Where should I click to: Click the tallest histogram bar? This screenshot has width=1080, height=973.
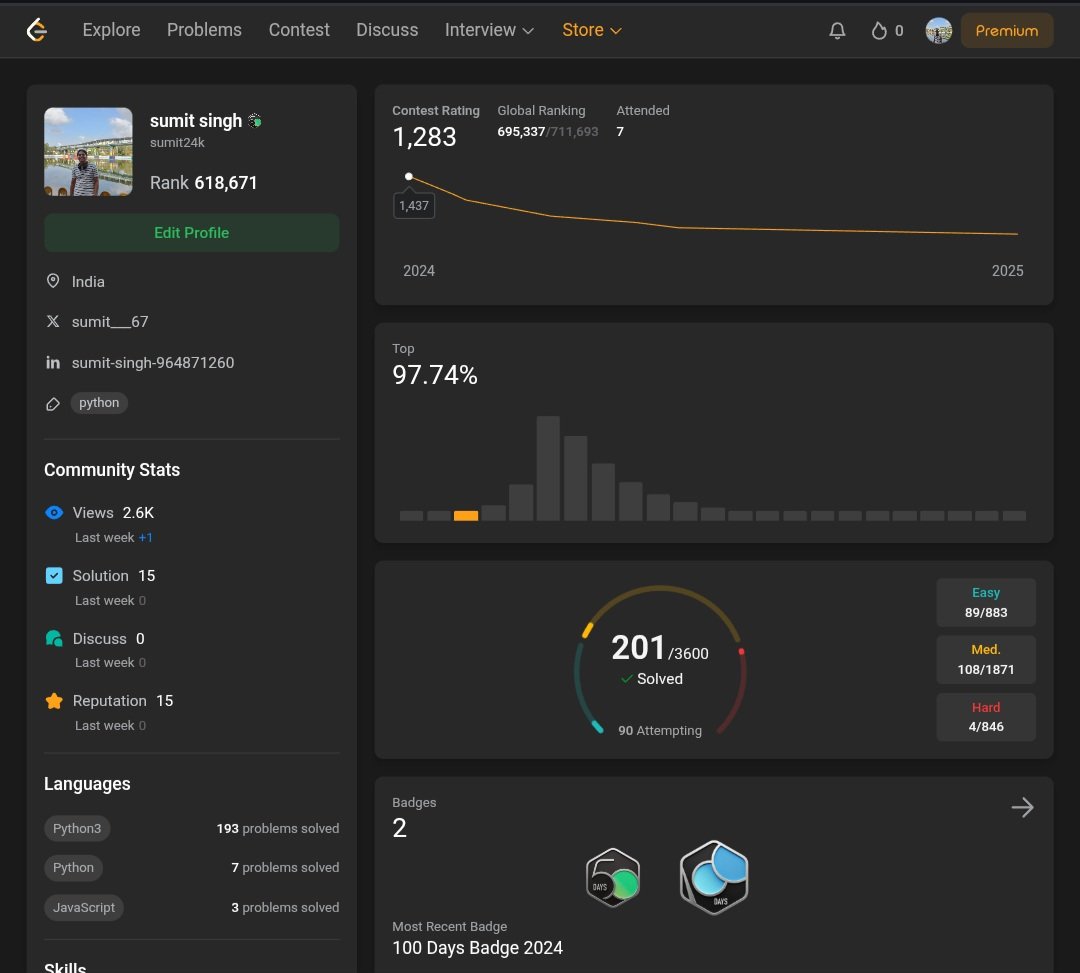548,468
